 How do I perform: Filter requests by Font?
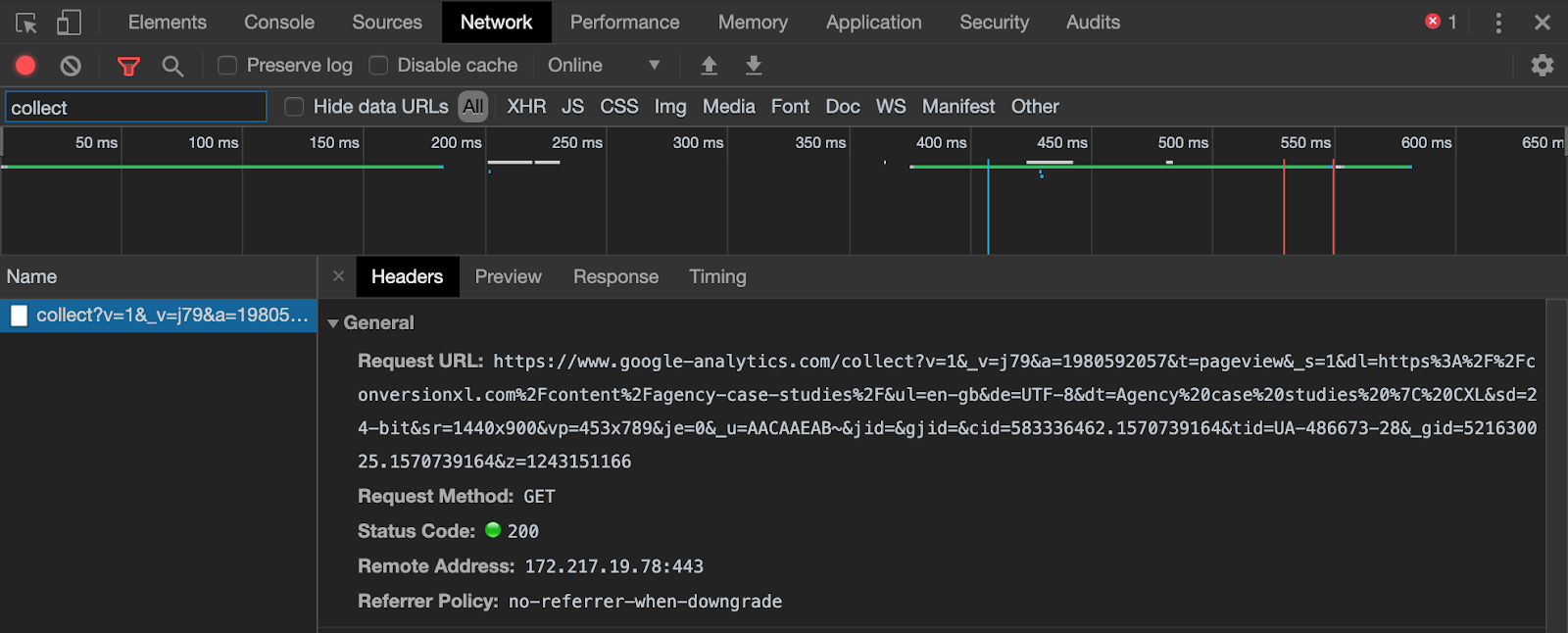click(790, 107)
